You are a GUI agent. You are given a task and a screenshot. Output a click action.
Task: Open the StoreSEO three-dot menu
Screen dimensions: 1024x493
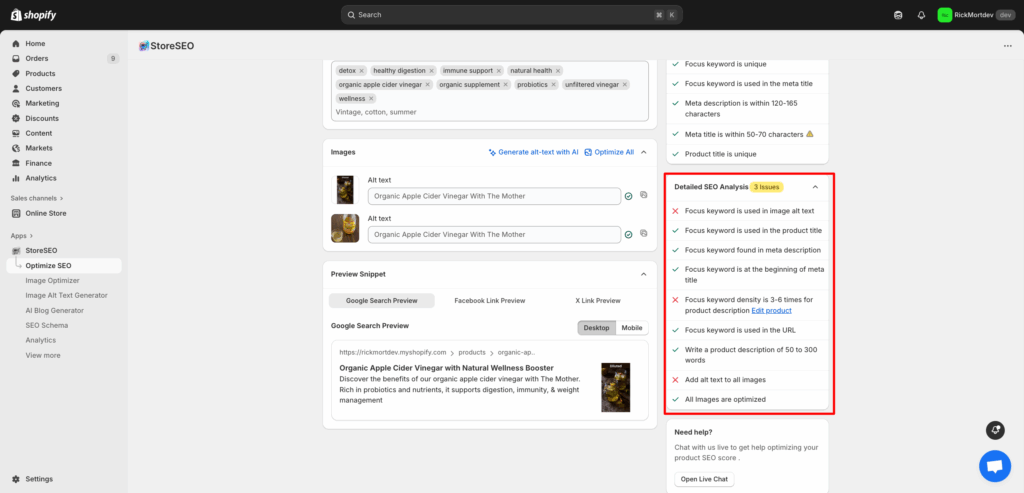click(1003, 46)
